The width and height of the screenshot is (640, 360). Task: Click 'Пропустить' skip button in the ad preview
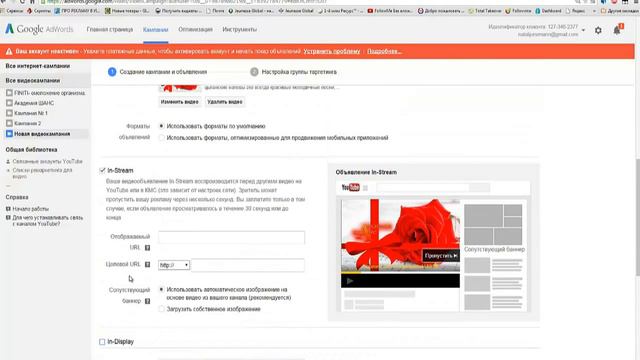(441, 256)
